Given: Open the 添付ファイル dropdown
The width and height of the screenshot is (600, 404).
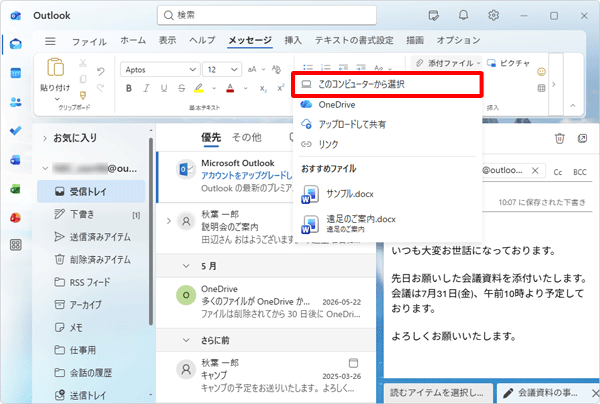Looking at the screenshot, I should pyautogui.click(x=448, y=63).
